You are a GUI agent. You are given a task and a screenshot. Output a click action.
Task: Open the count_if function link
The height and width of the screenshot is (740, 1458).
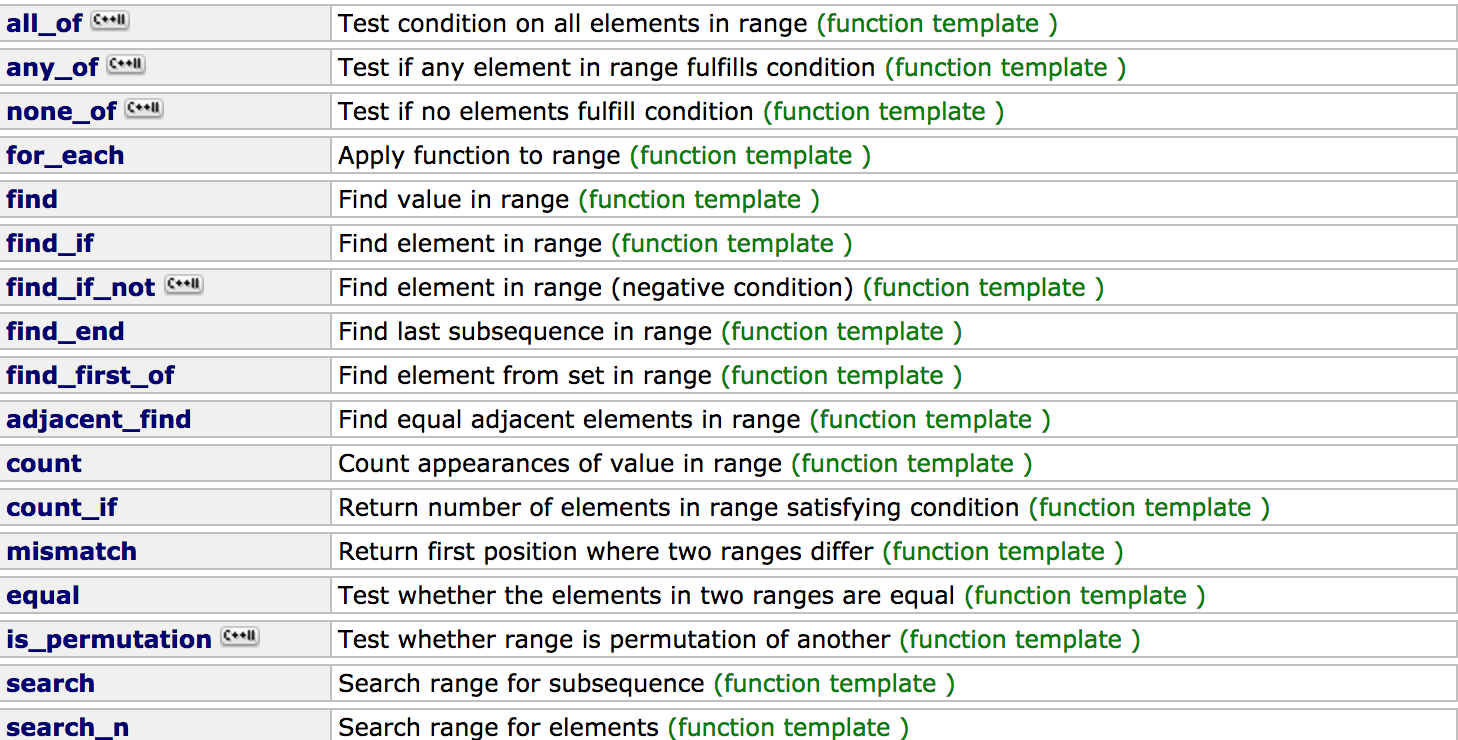point(62,508)
